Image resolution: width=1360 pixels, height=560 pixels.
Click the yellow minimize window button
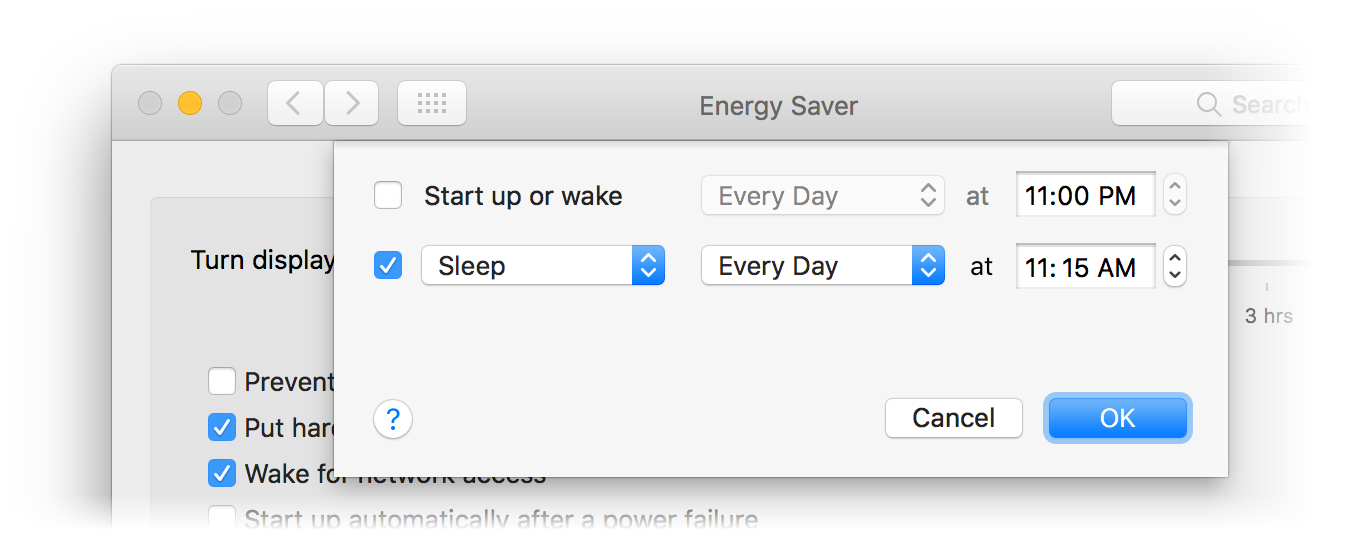pos(190,103)
